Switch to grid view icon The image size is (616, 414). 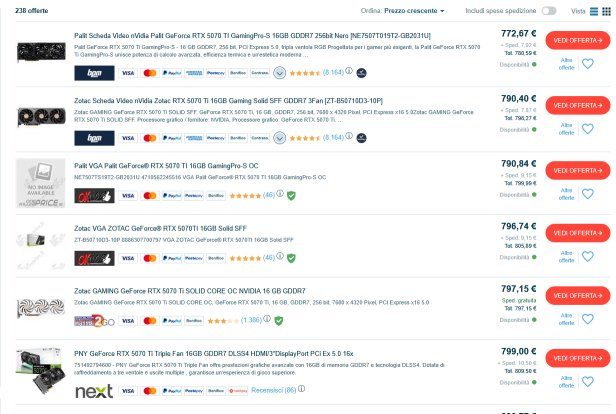606,11
